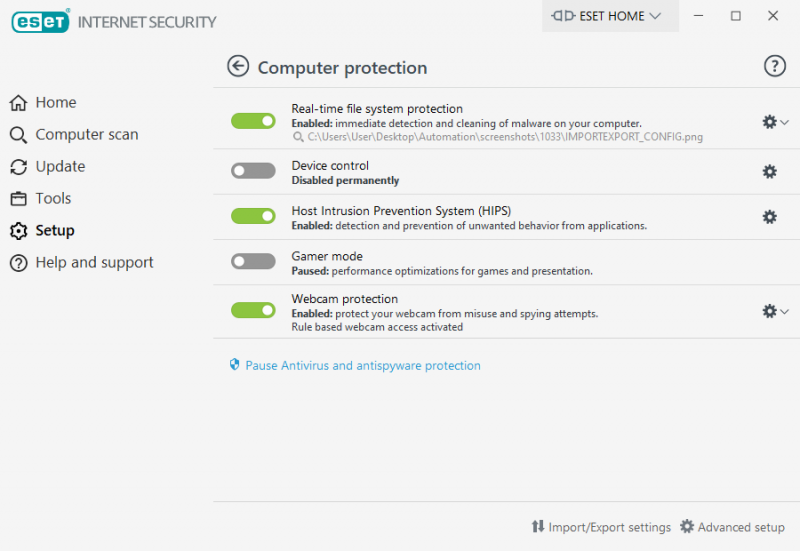This screenshot has height=551, width=800.
Task: Click the Tools briefcase icon
Action: point(18,199)
